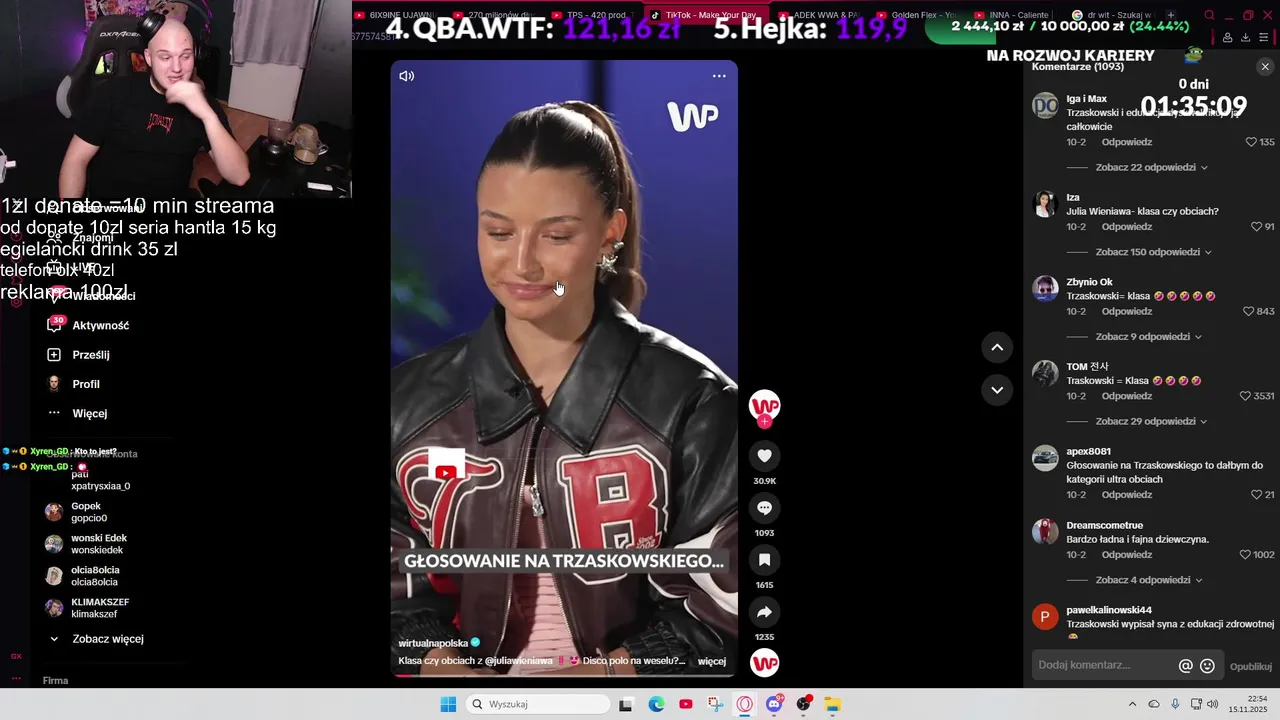Reply to apex8081's comment via Odpowiedz
This screenshot has height=720, width=1280.
[1127, 495]
